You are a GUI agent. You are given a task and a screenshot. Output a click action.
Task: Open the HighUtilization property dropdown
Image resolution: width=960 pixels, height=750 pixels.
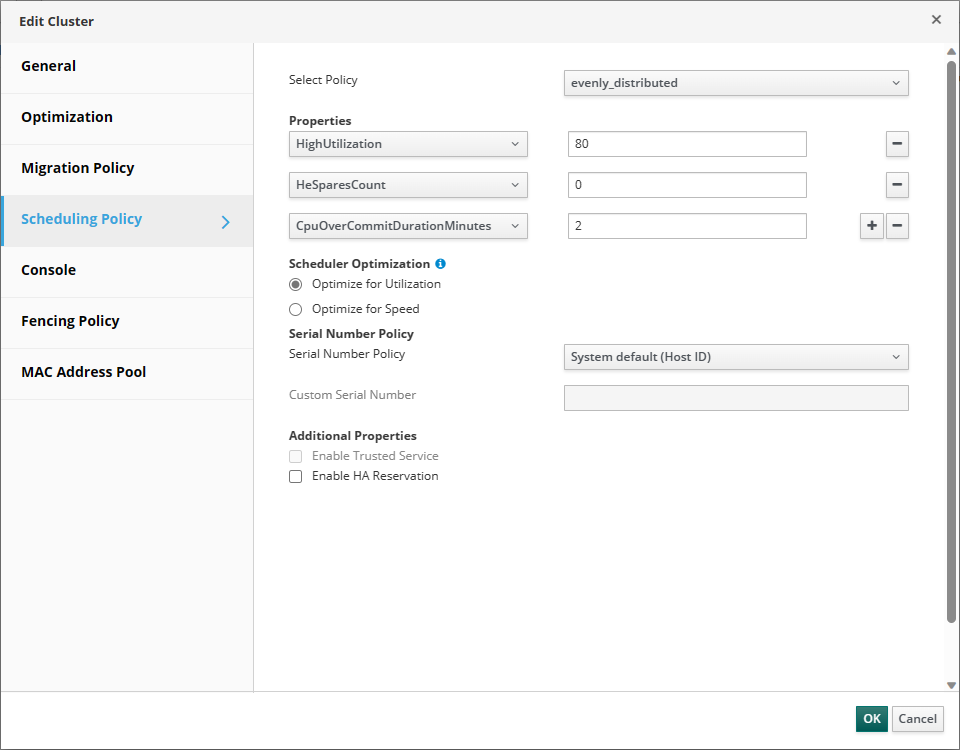[408, 144]
